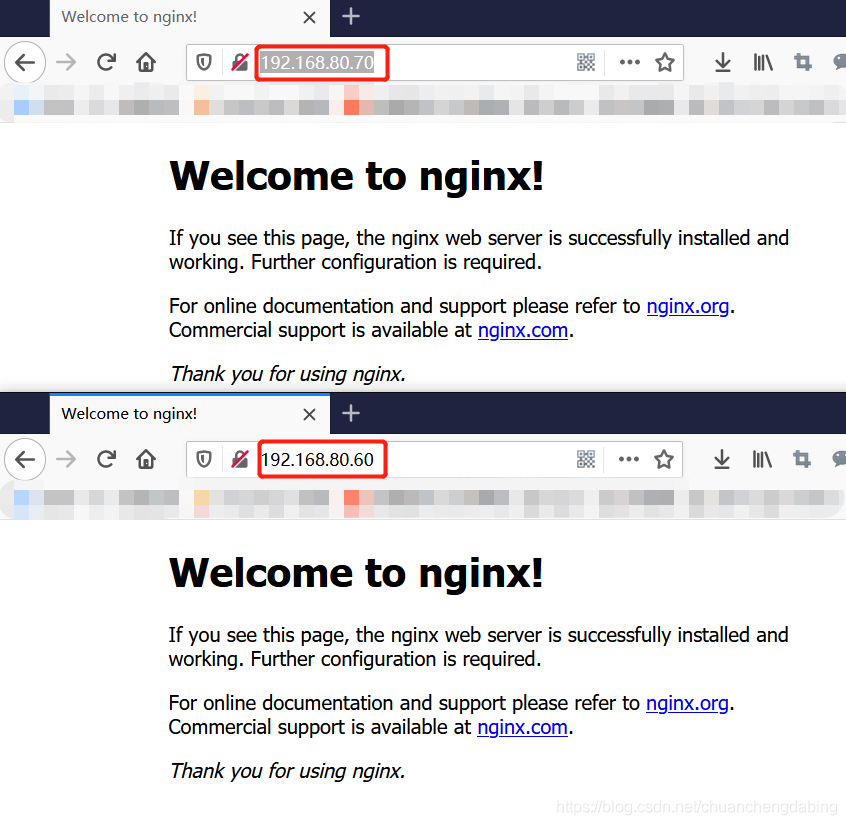
Task: Open downloads in the 192.168.80.60 window
Action: 722,459
